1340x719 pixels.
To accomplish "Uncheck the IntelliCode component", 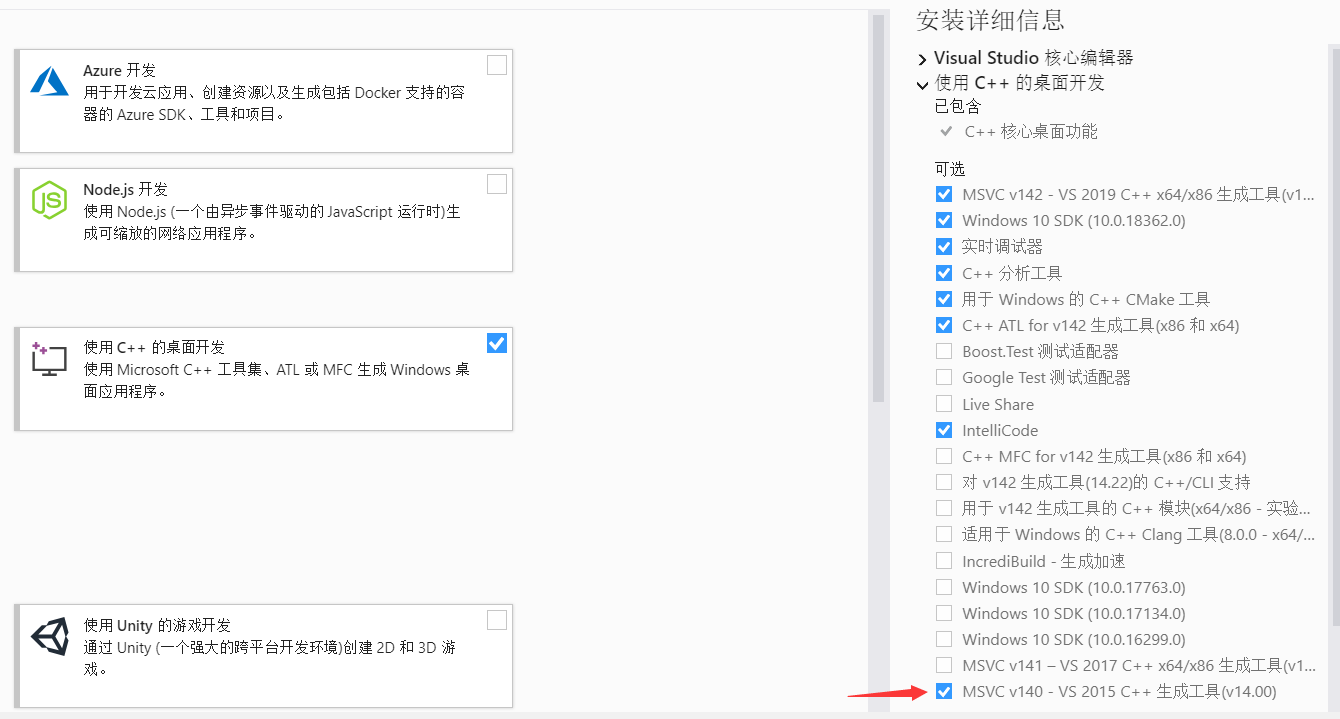I will (x=944, y=430).
